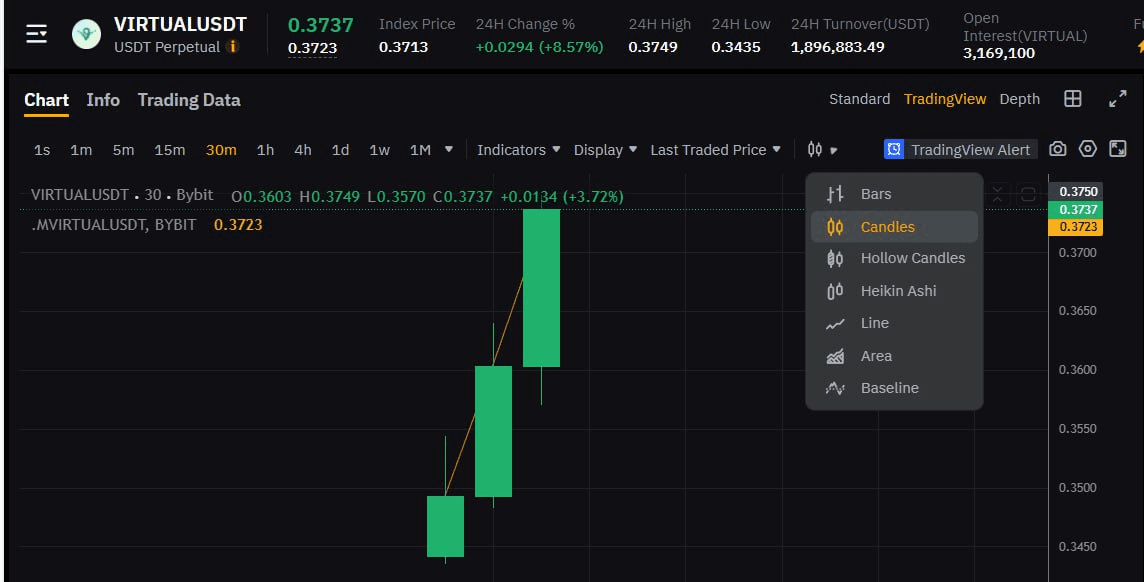
Task: Select the 1h timeframe
Action: [266, 150]
